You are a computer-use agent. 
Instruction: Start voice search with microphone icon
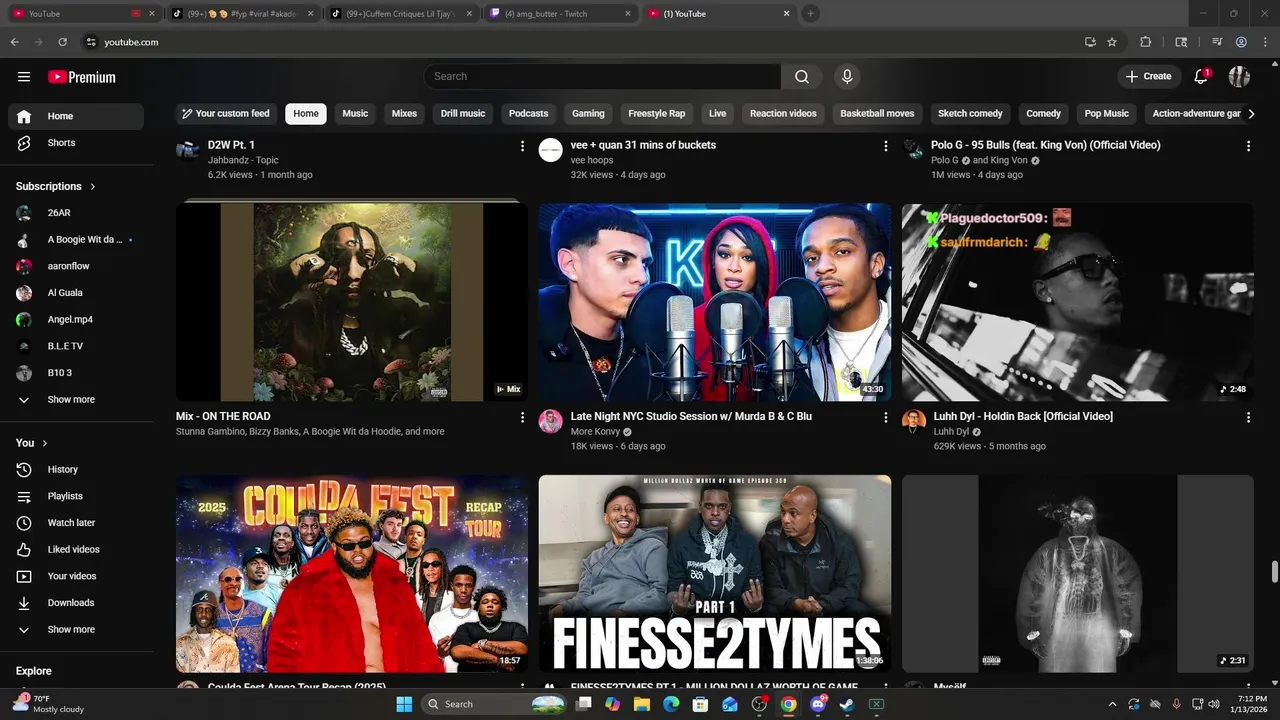coord(847,77)
